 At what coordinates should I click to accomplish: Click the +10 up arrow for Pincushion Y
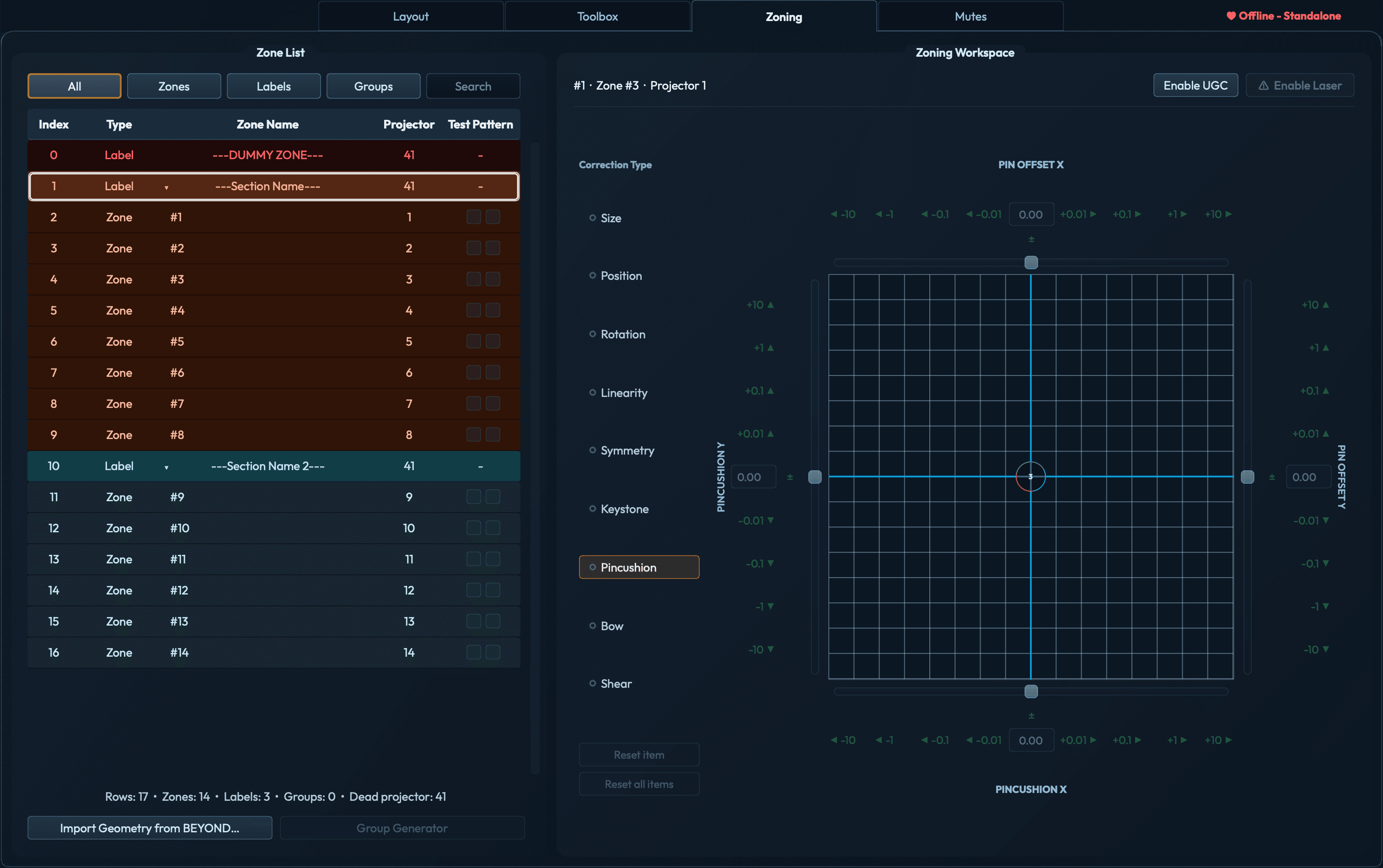pyautogui.click(x=760, y=305)
